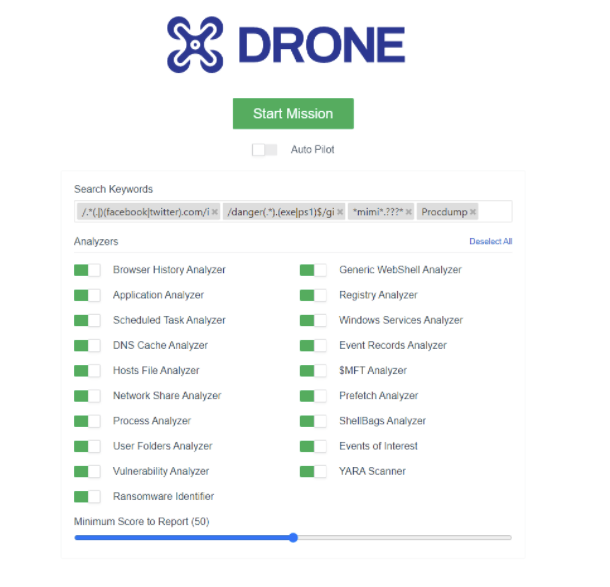This screenshot has width=610, height=587.
Task: Click the Minimum Score to Report (50) label
Action: click(x=142, y=522)
